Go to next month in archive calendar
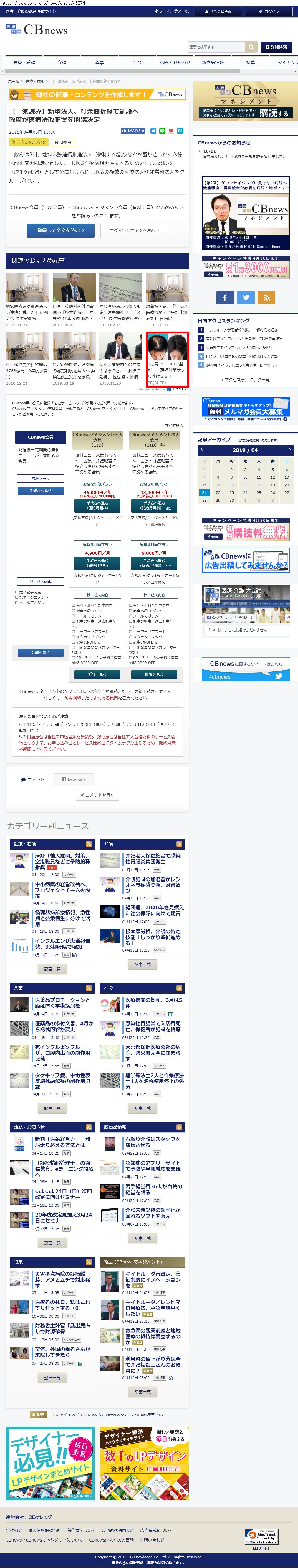 point(289,450)
